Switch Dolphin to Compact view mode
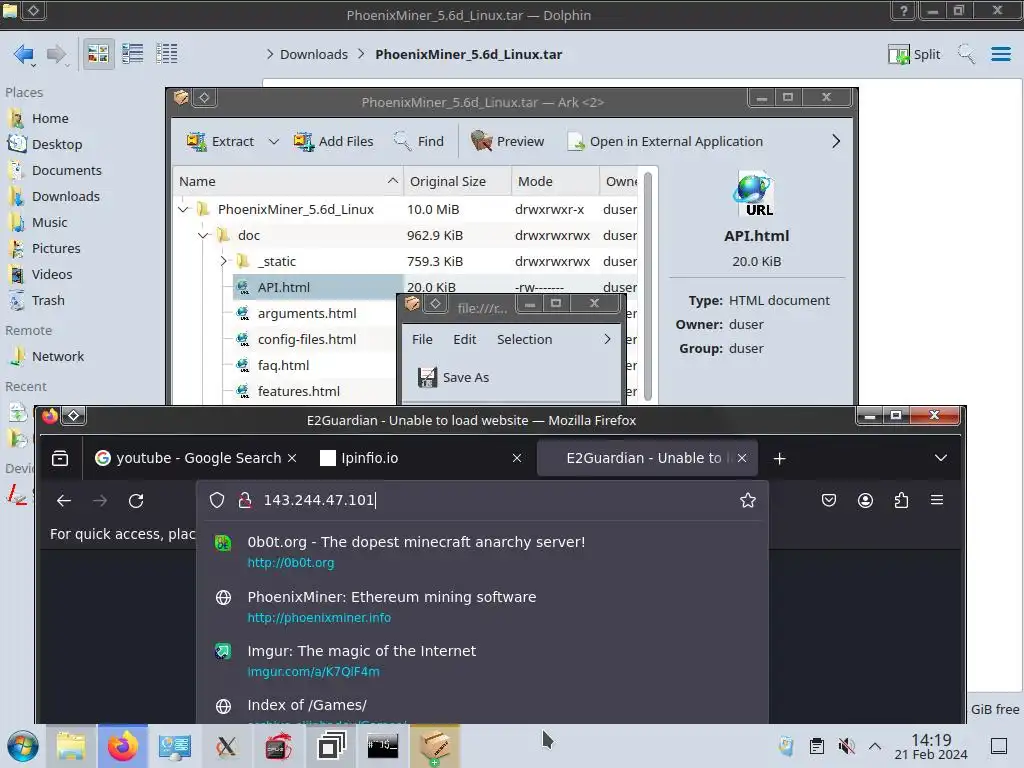 [133, 54]
